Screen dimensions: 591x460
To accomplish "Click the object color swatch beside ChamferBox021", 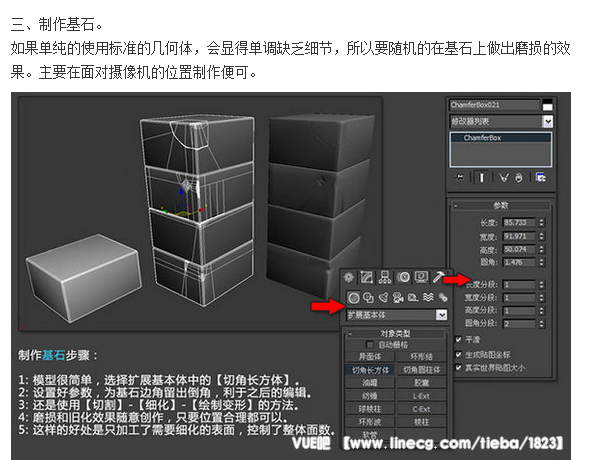I will click(x=547, y=105).
